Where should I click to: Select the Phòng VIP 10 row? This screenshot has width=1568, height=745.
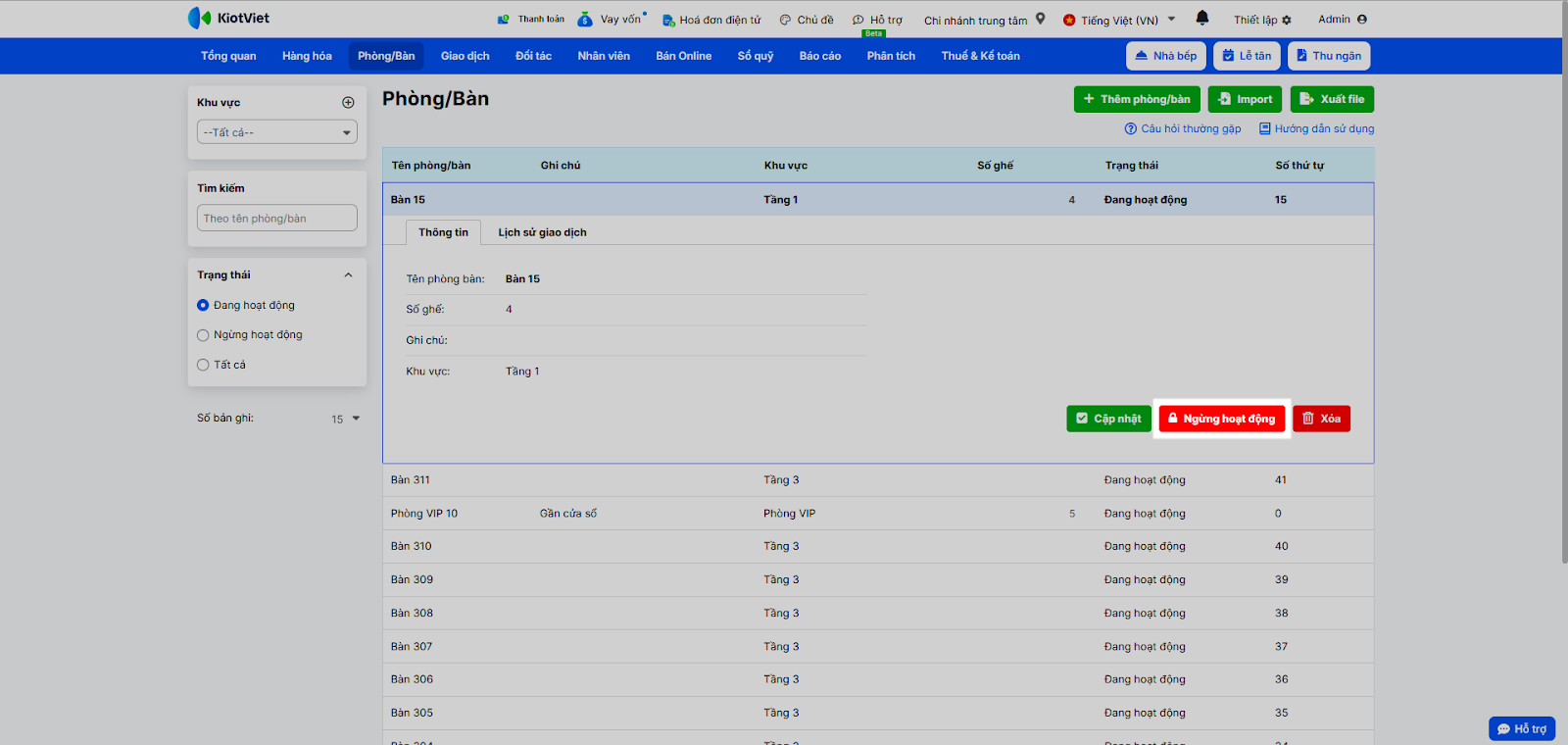[878, 514]
